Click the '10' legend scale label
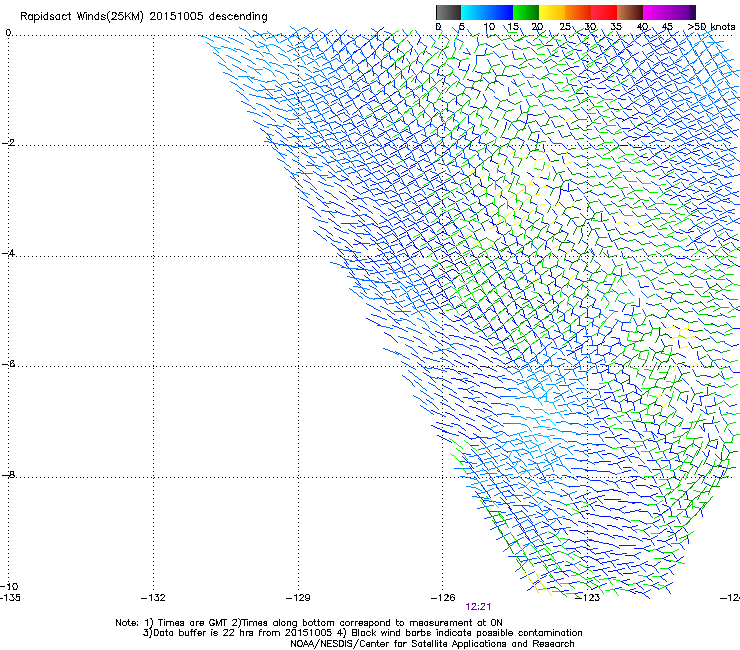740x650 pixels. click(x=489, y=27)
